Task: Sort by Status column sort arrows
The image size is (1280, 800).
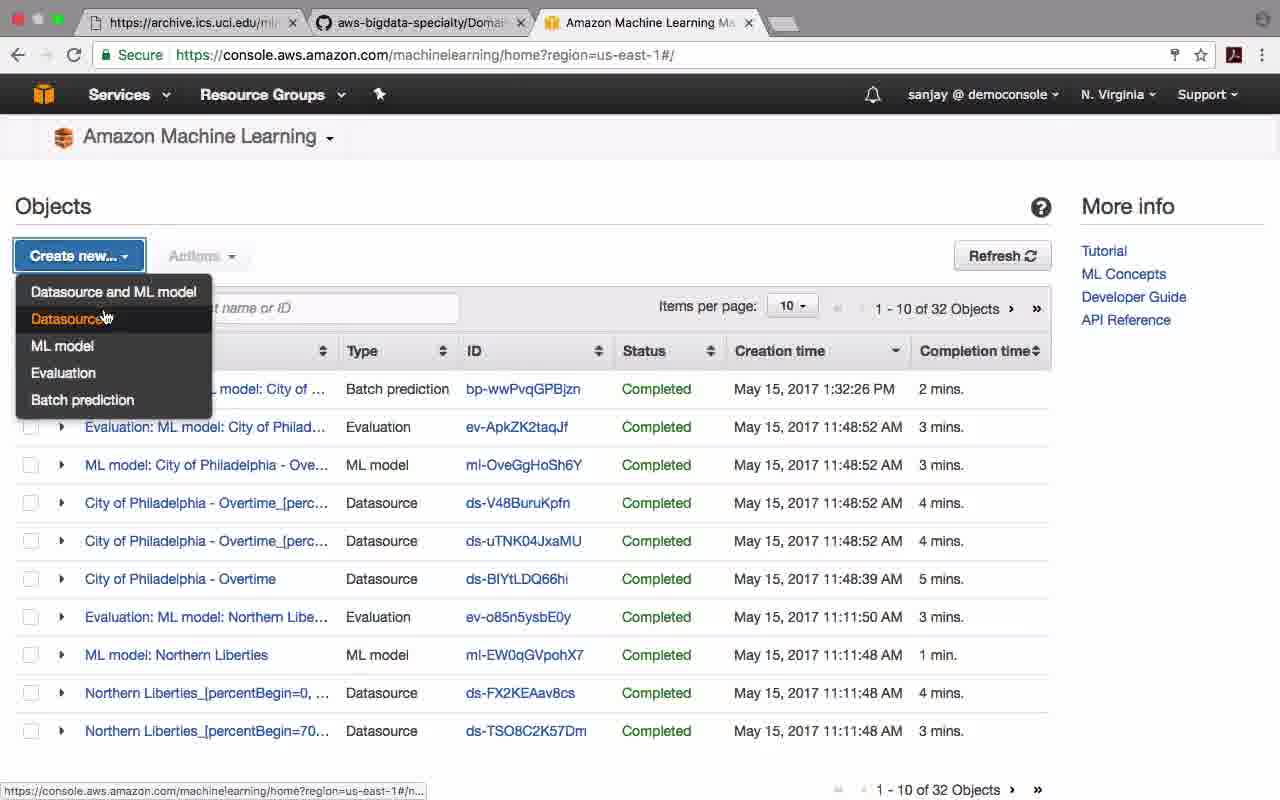Action: (x=710, y=351)
